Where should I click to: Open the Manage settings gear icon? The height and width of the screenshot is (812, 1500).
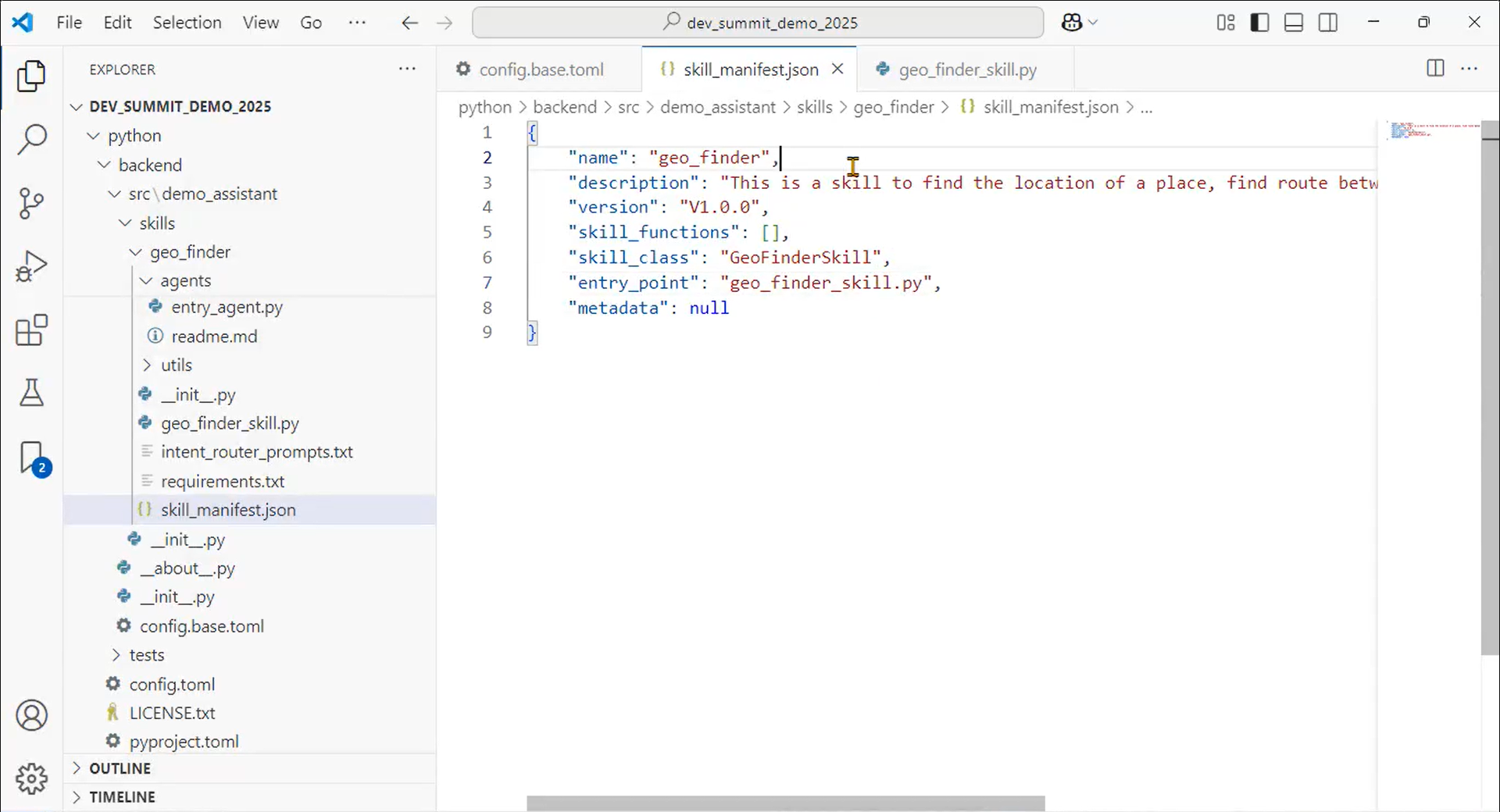[31, 778]
